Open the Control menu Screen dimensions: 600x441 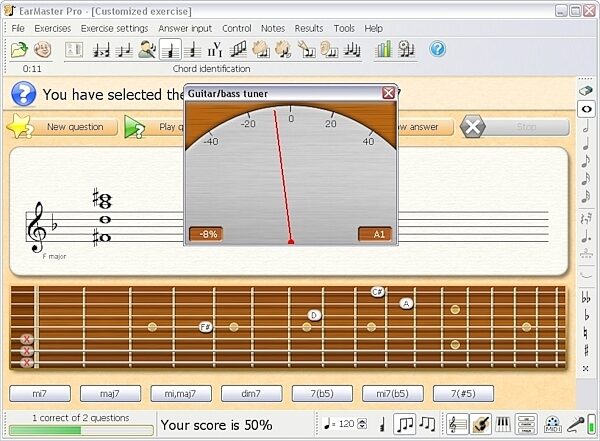pyautogui.click(x=236, y=28)
